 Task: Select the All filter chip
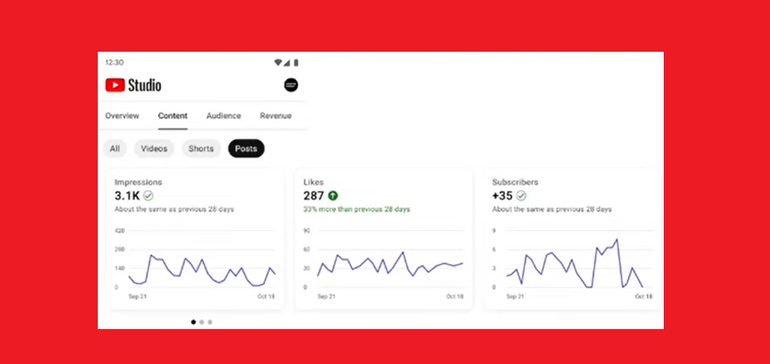[115, 148]
